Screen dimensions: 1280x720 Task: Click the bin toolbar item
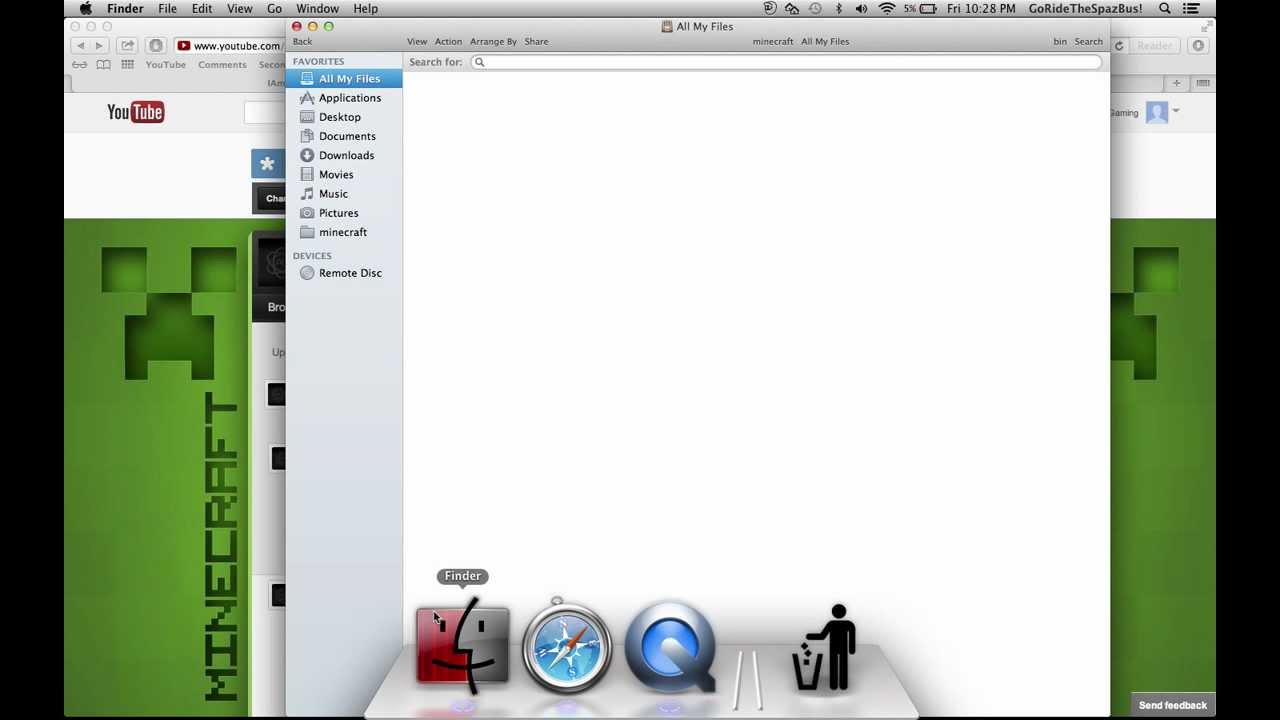(1060, 42)
